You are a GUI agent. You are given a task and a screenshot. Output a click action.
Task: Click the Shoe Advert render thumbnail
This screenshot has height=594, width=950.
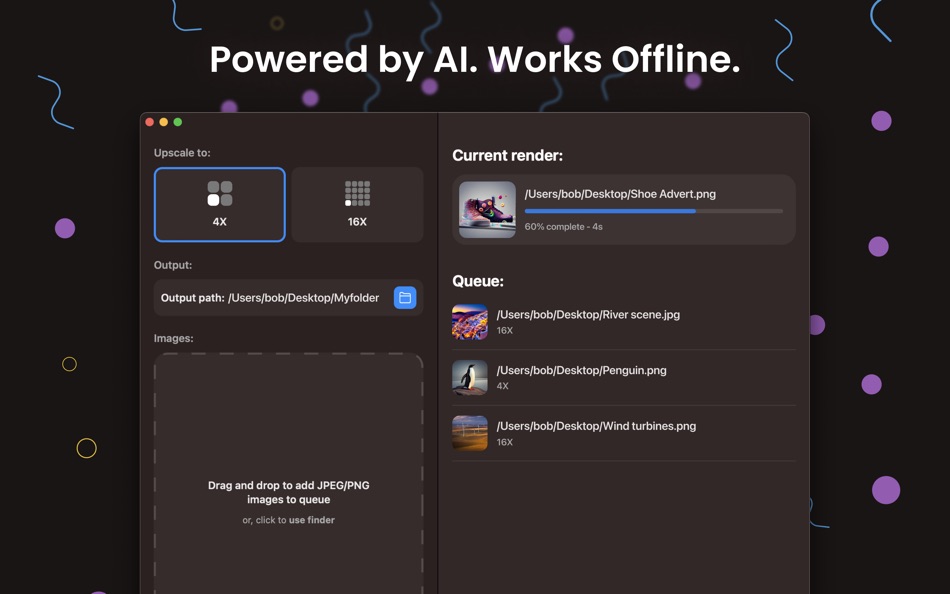point(487,208)
